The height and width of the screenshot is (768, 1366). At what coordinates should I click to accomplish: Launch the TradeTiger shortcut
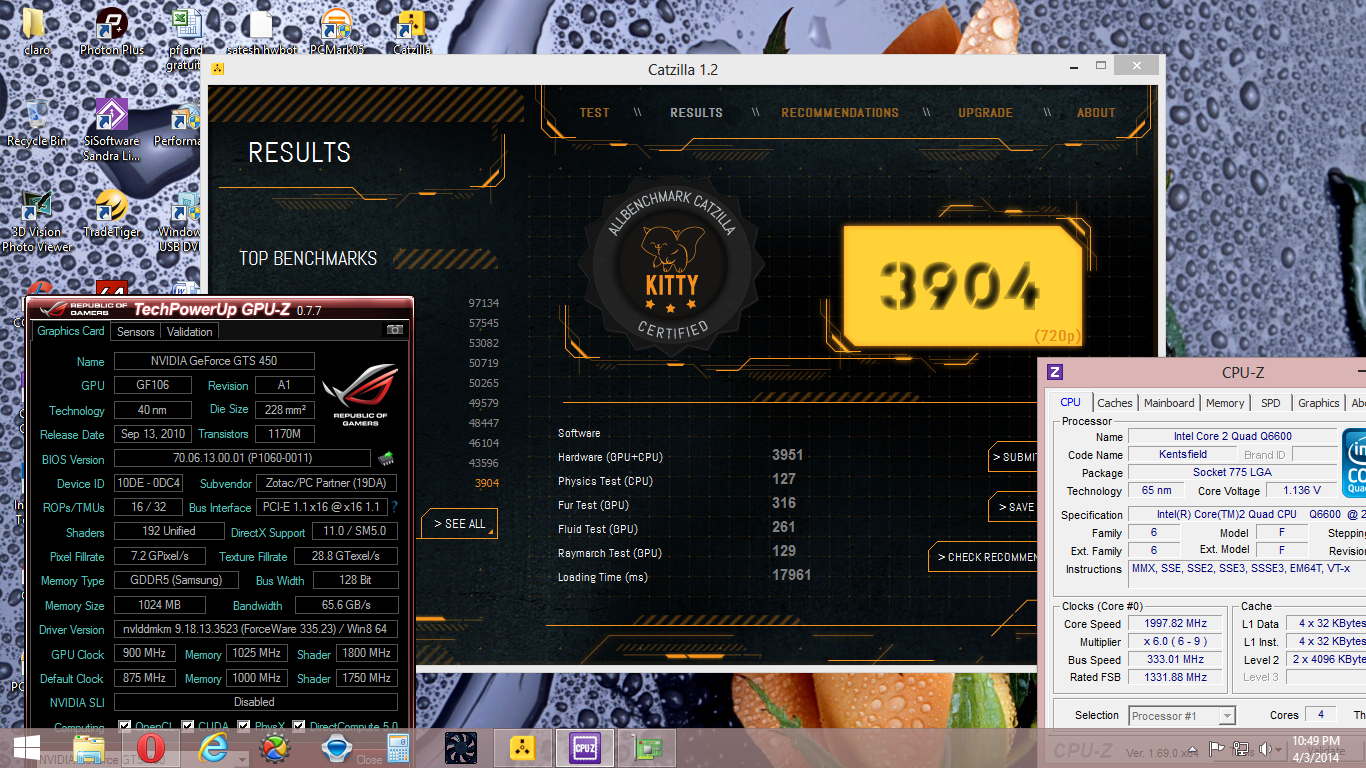(111, 214)
